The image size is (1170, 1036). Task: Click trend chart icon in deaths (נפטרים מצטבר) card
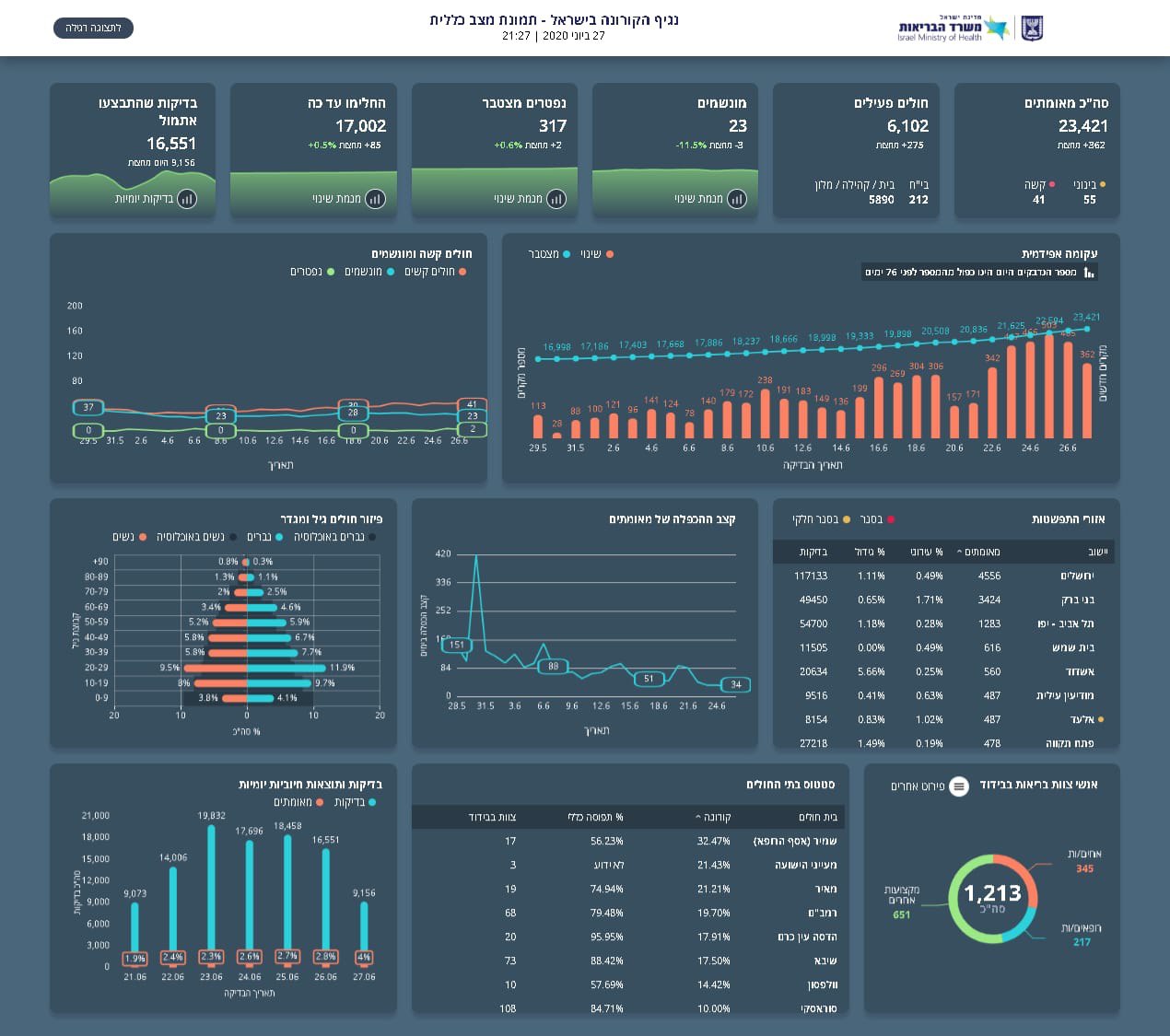coord(556,199)
